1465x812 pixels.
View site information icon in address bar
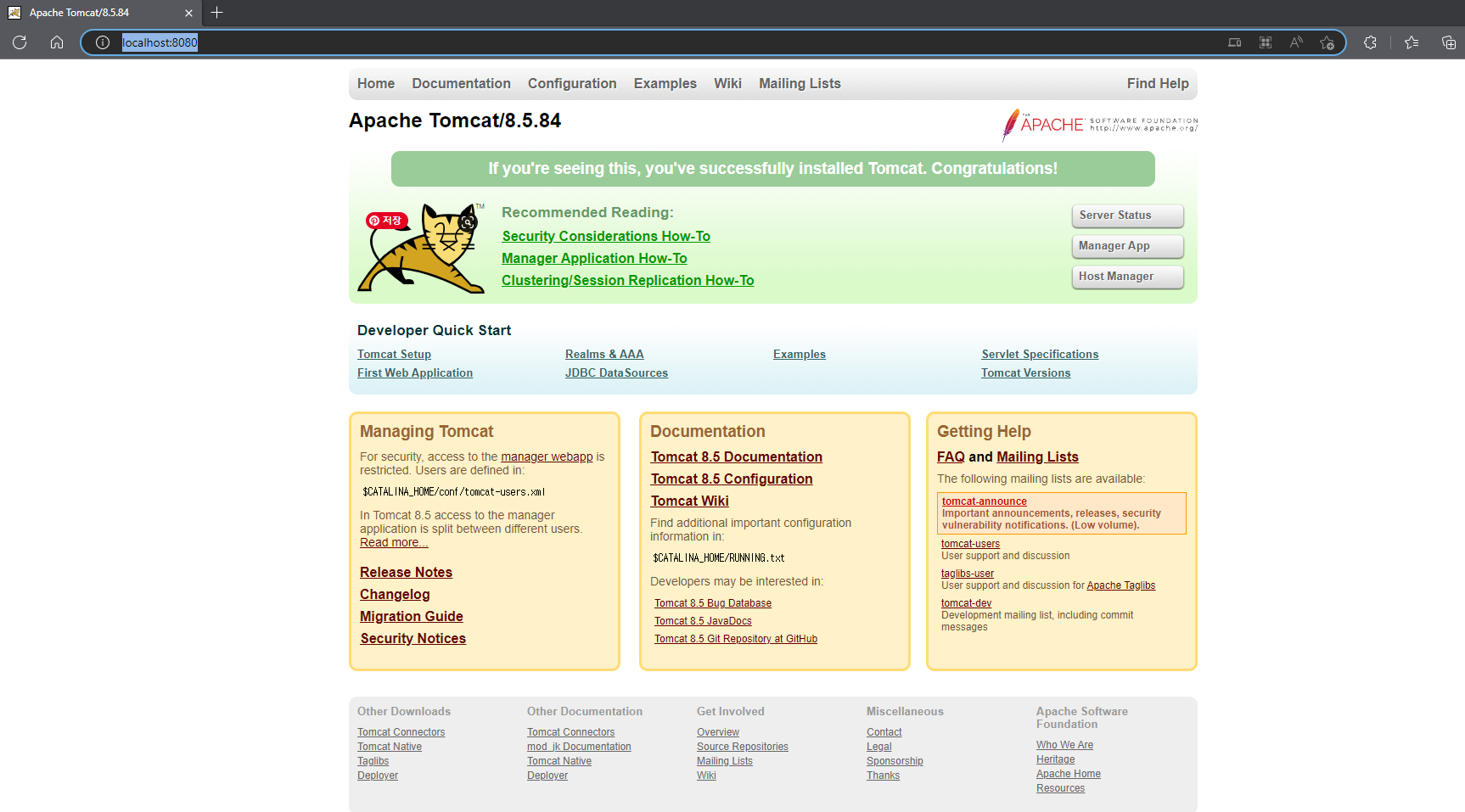pyautogui.click(x=103, y=42)
